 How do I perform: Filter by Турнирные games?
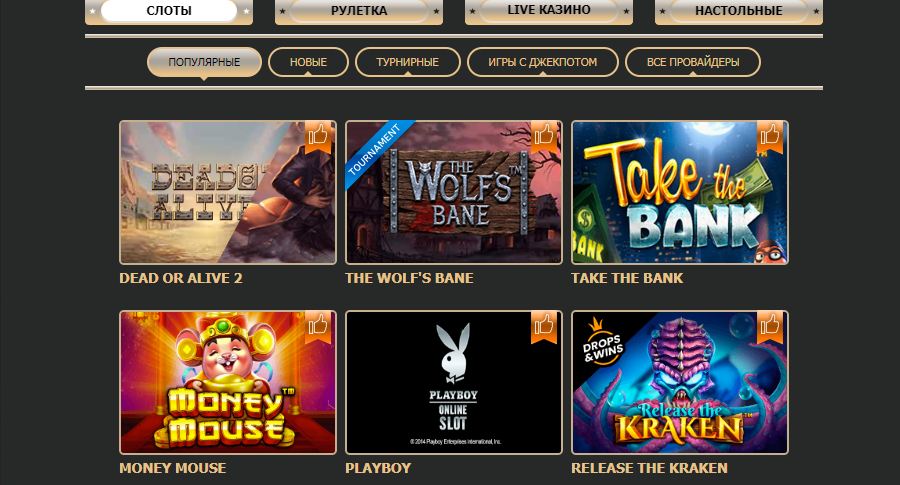pos(408,62)
